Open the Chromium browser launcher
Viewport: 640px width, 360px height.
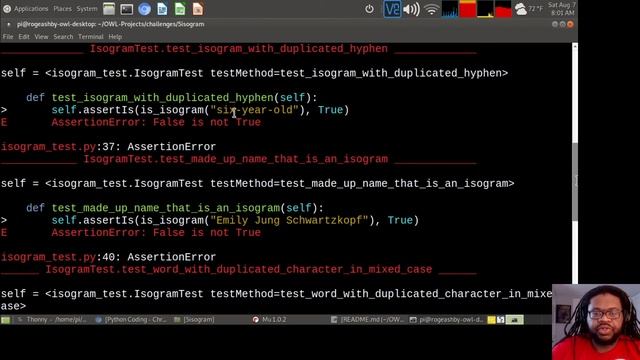[x=144, y=9]
